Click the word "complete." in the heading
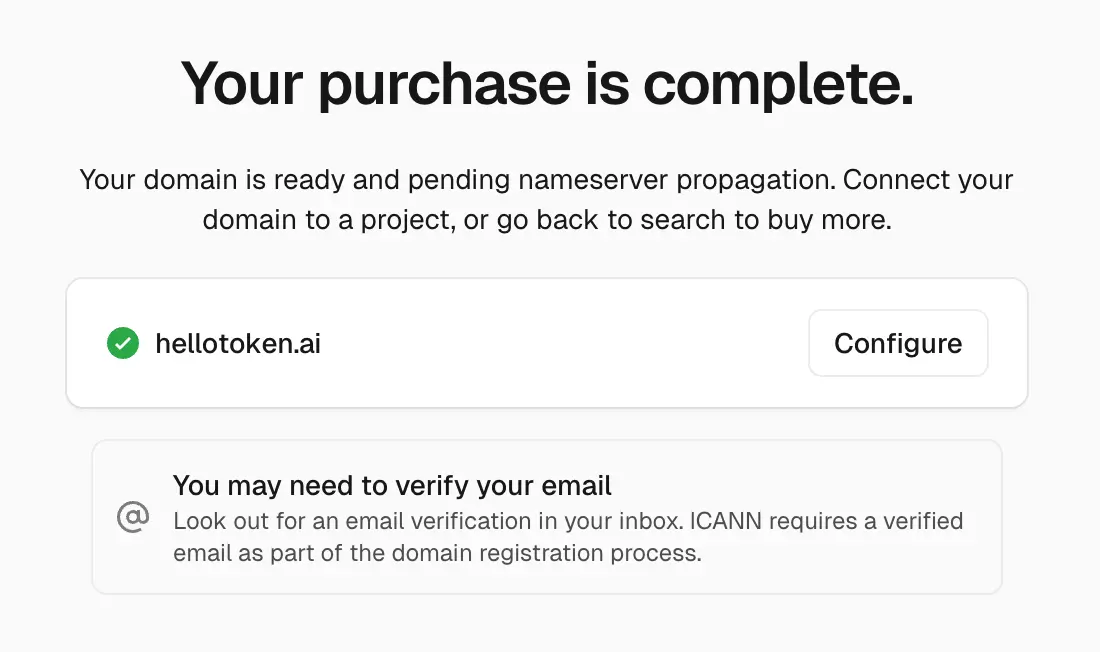This screenshot has width=1100, height=652. click(778, 83)
